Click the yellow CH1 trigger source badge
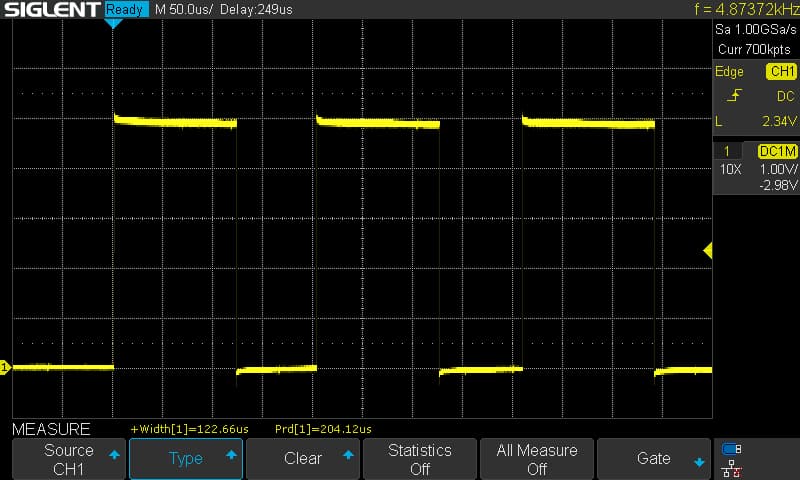This screenshot has height=480, width=800. coord(782,71)
